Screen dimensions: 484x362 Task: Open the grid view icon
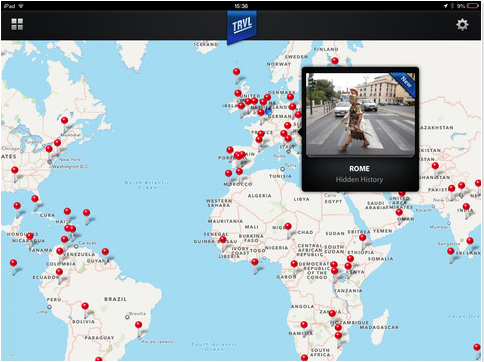(17, 24)
